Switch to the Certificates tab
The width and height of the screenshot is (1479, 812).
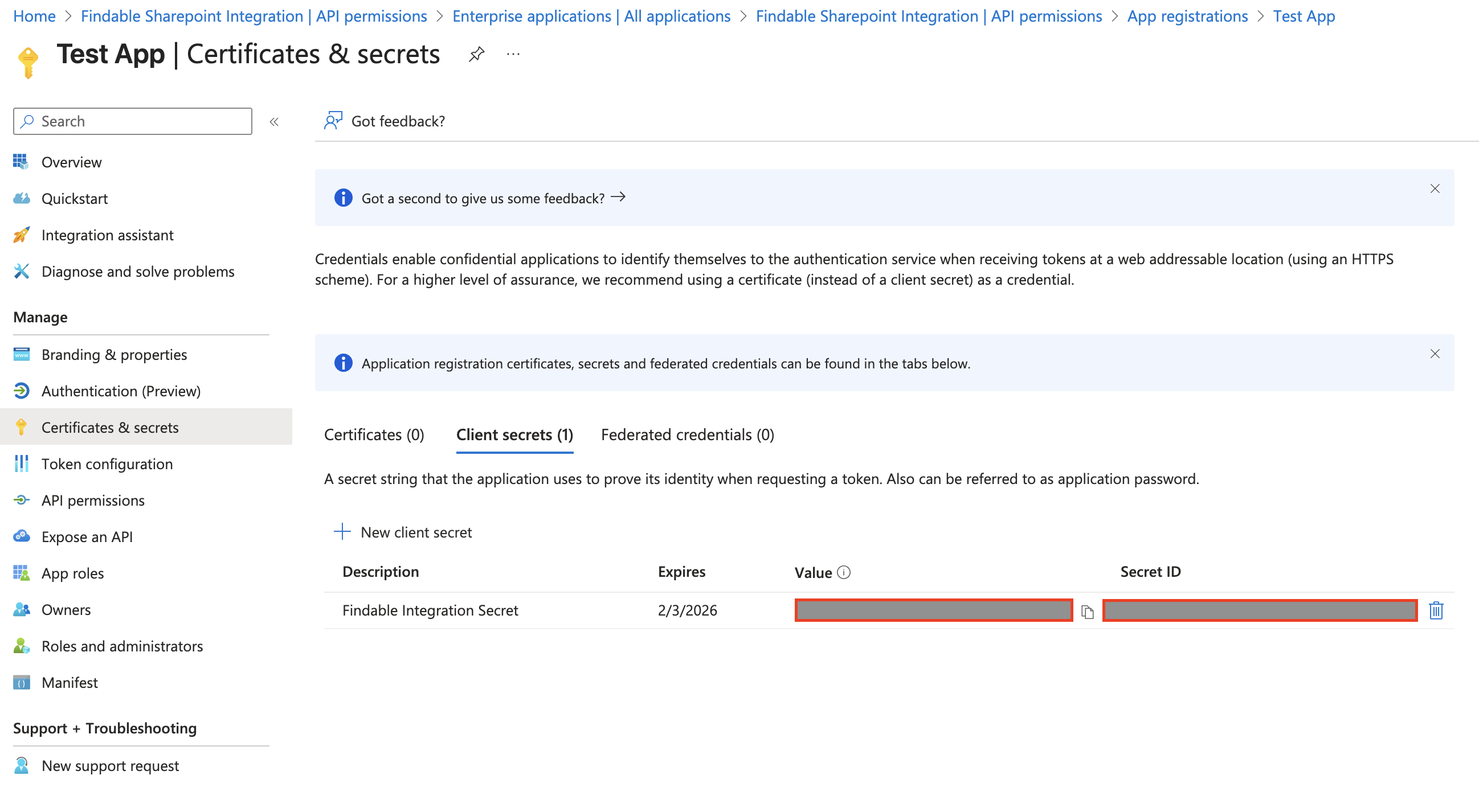374,434
